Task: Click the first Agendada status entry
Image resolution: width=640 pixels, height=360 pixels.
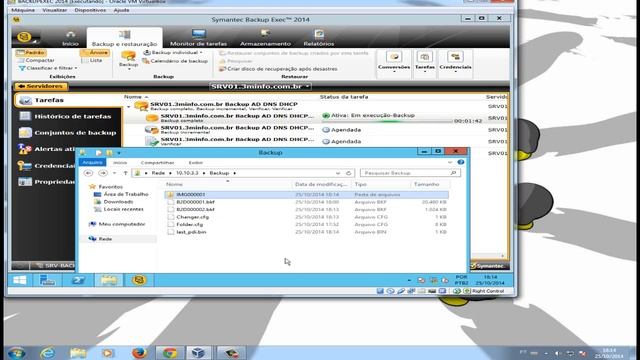Action: coord(342,130)
